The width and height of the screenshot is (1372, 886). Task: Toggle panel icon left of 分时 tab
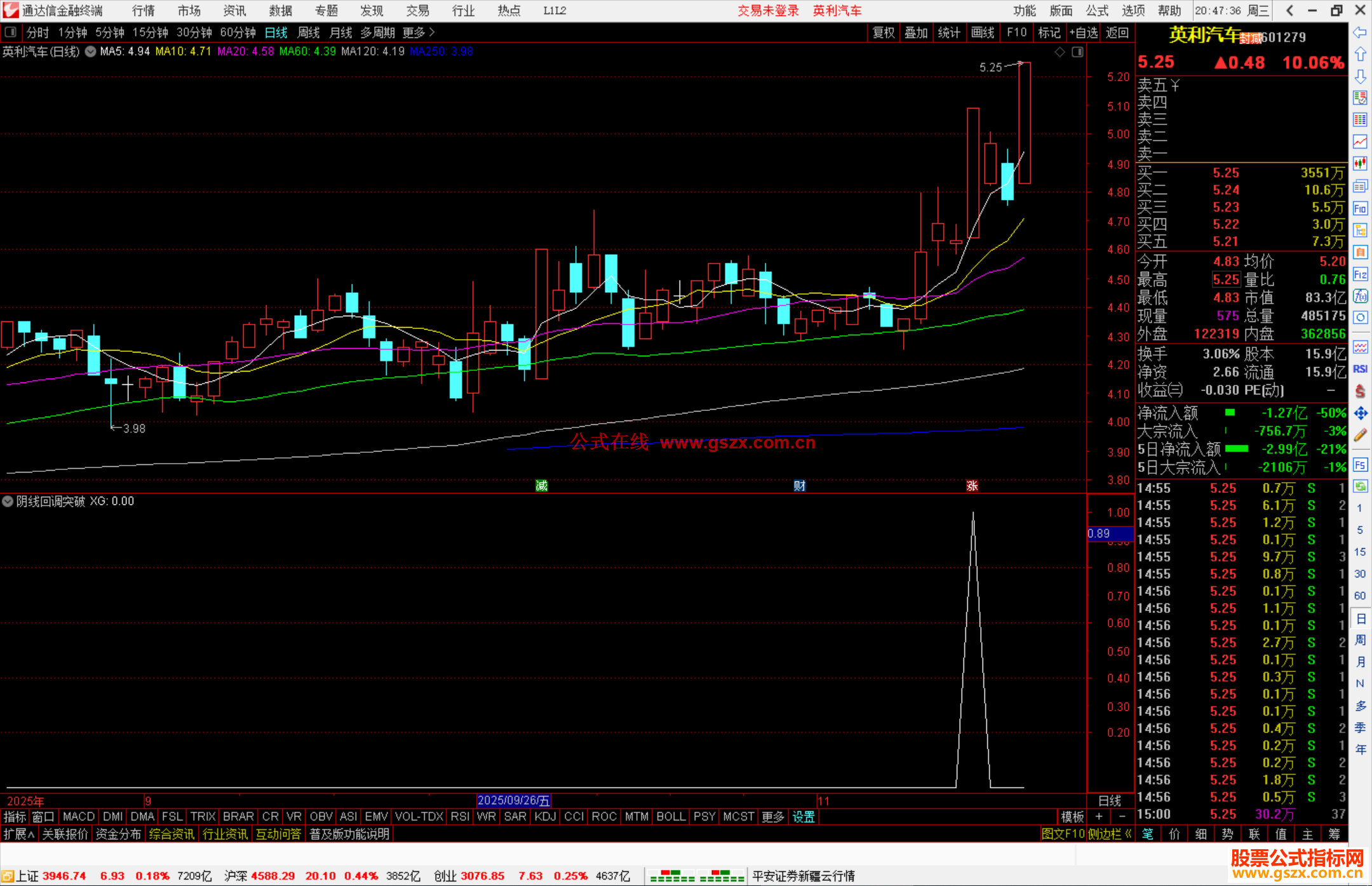pos(10,32)
